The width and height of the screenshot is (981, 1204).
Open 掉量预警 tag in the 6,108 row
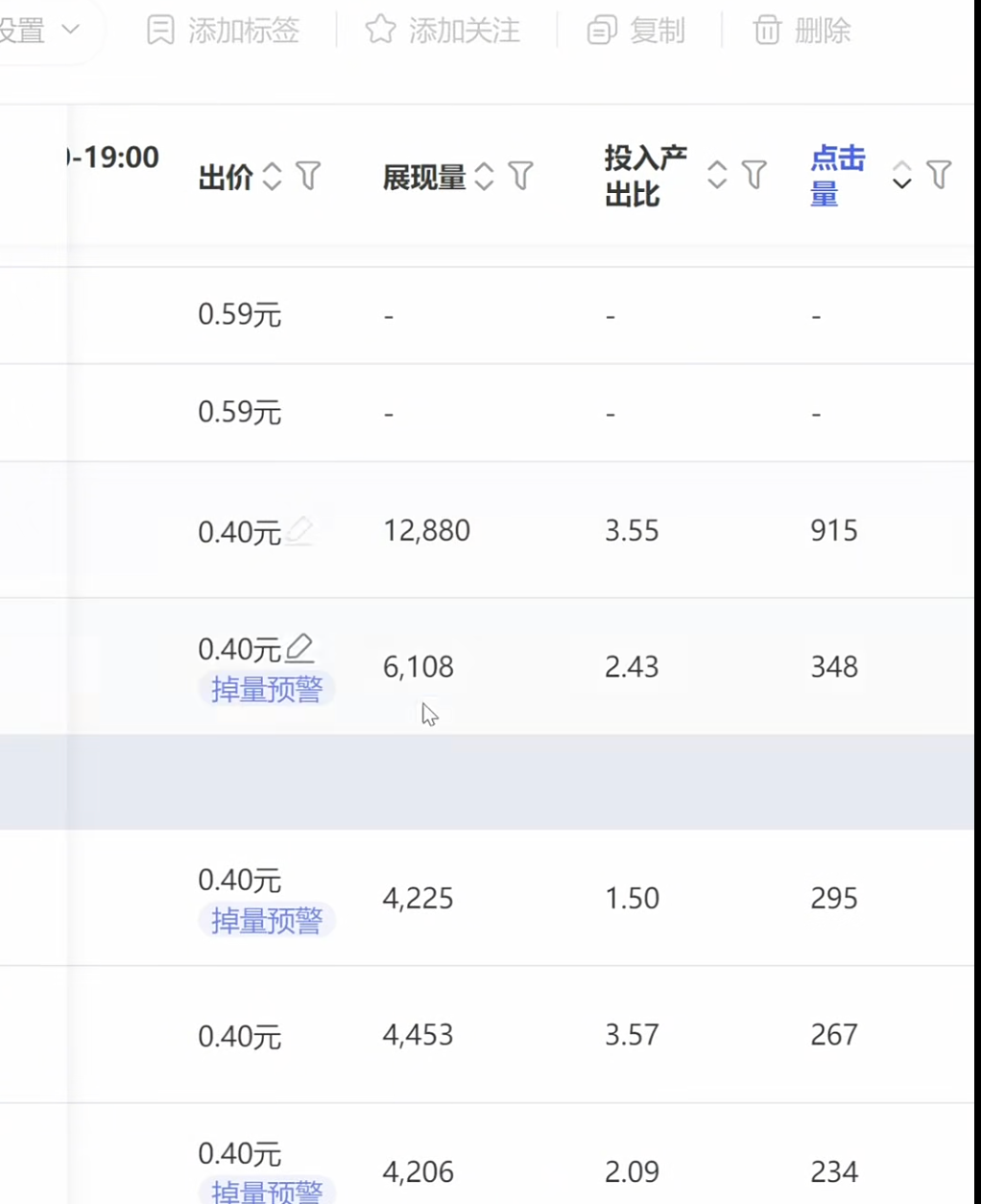pos(267,688)
